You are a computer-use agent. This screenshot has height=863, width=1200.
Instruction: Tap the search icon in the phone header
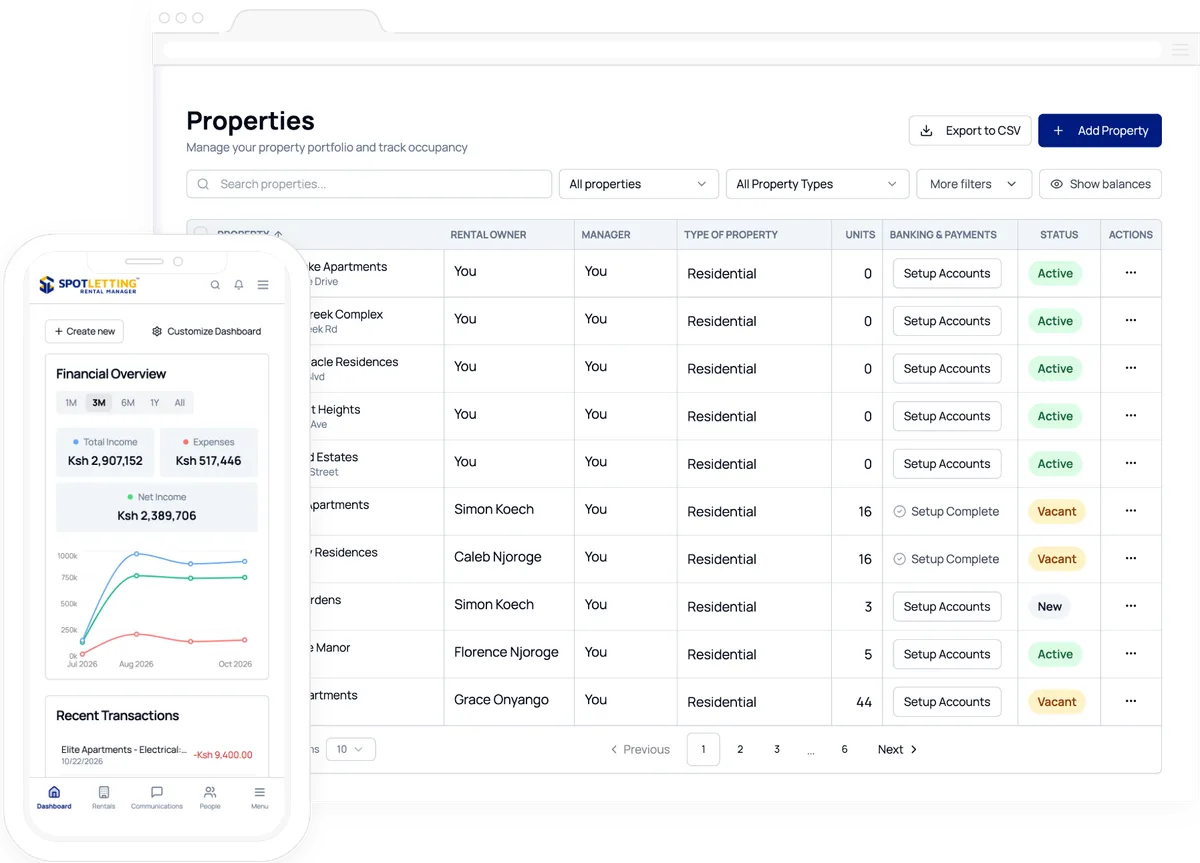215,285
